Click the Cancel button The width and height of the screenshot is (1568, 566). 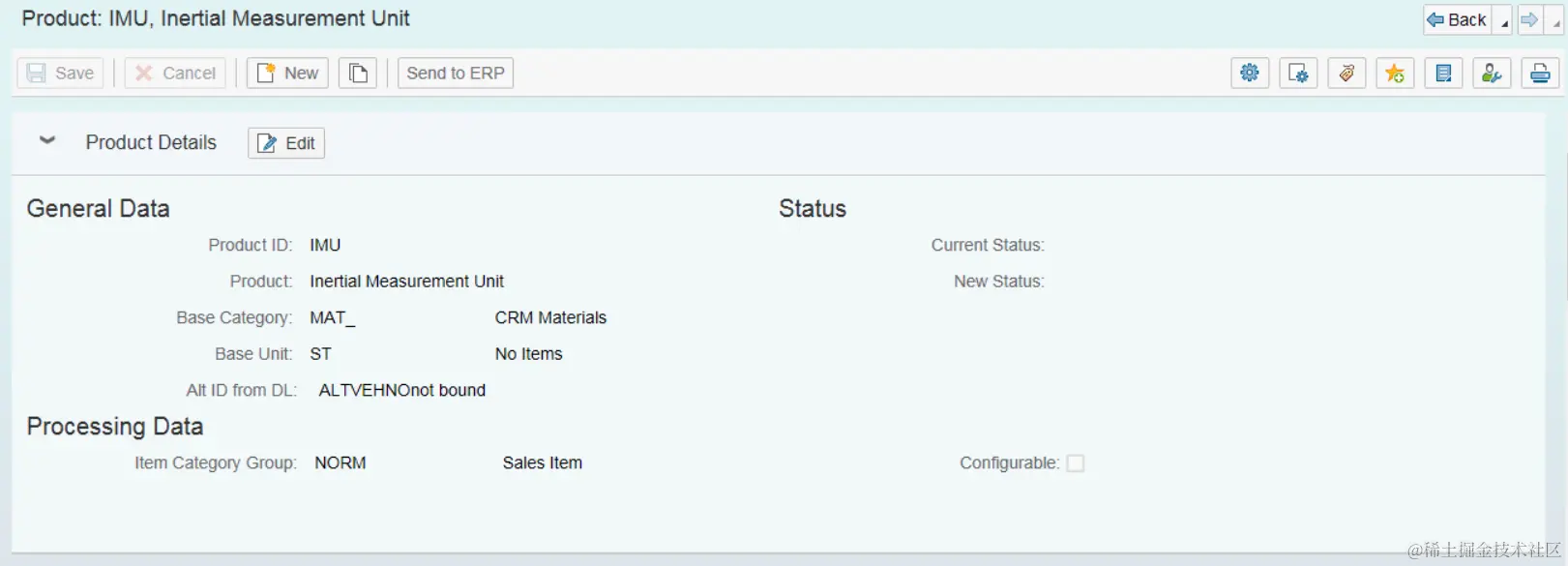point(175,73)
